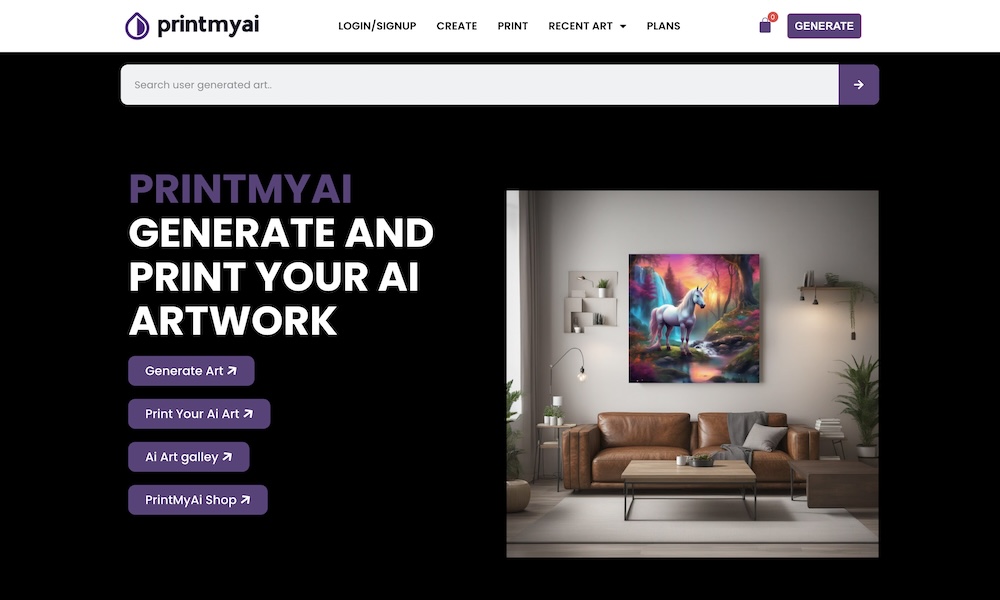This screenshot has width=1000, height=600.
Task: Click the printmyai droplet logo icon
Action: click(136, 26)
